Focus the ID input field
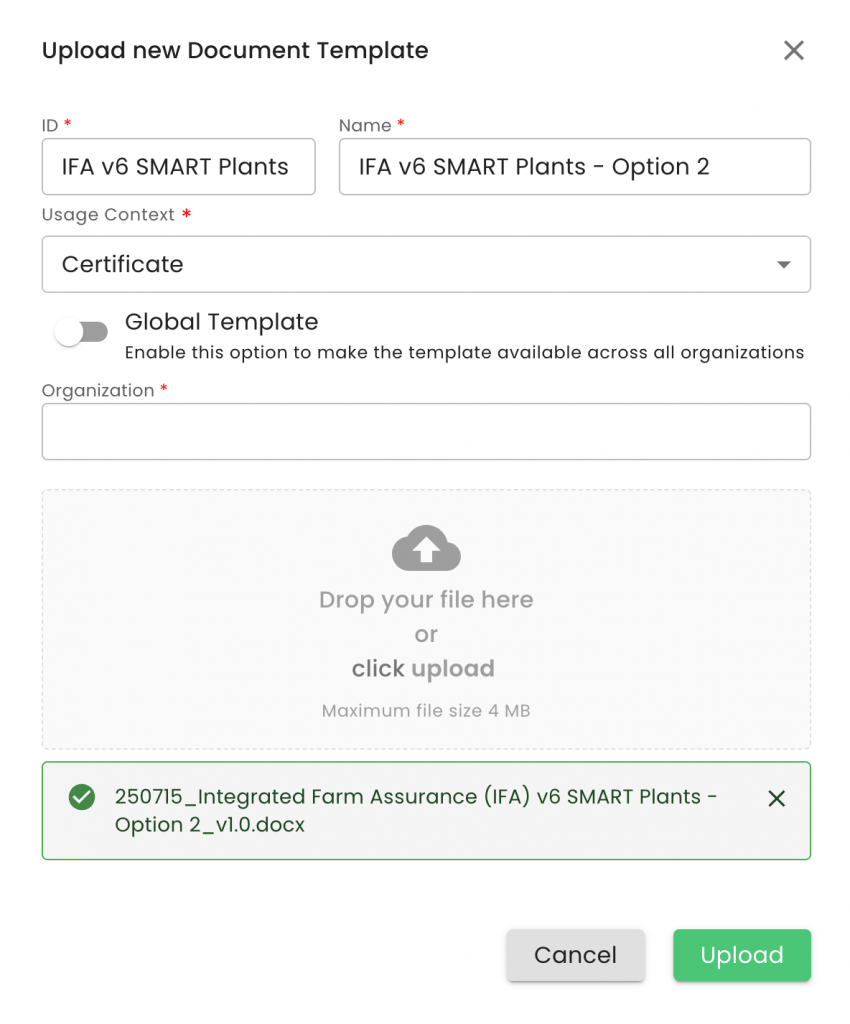Image resolution: width=850 pixels, height=1024 pixels. point(178,167)
